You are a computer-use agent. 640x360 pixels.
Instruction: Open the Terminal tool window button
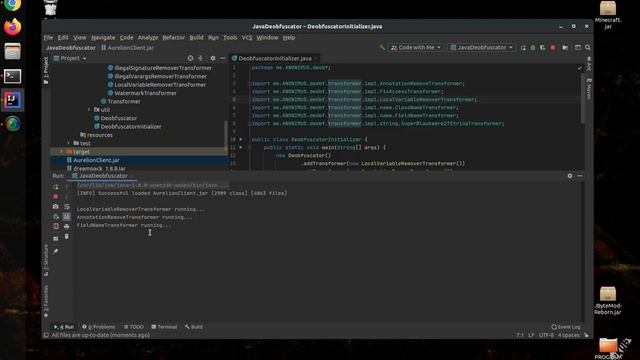coord(164,327)
